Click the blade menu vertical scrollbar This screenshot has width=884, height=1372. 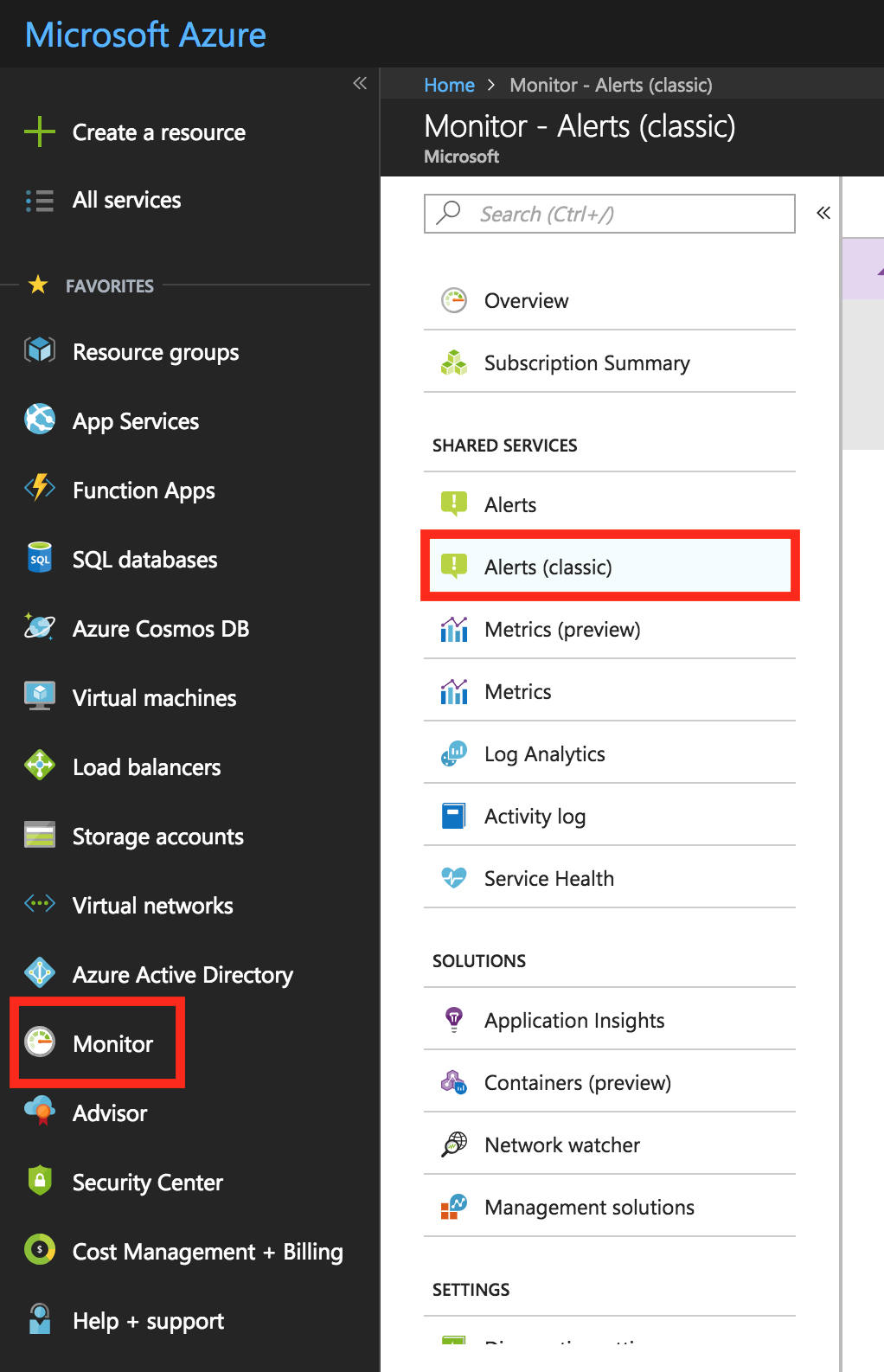coord(840,774)
